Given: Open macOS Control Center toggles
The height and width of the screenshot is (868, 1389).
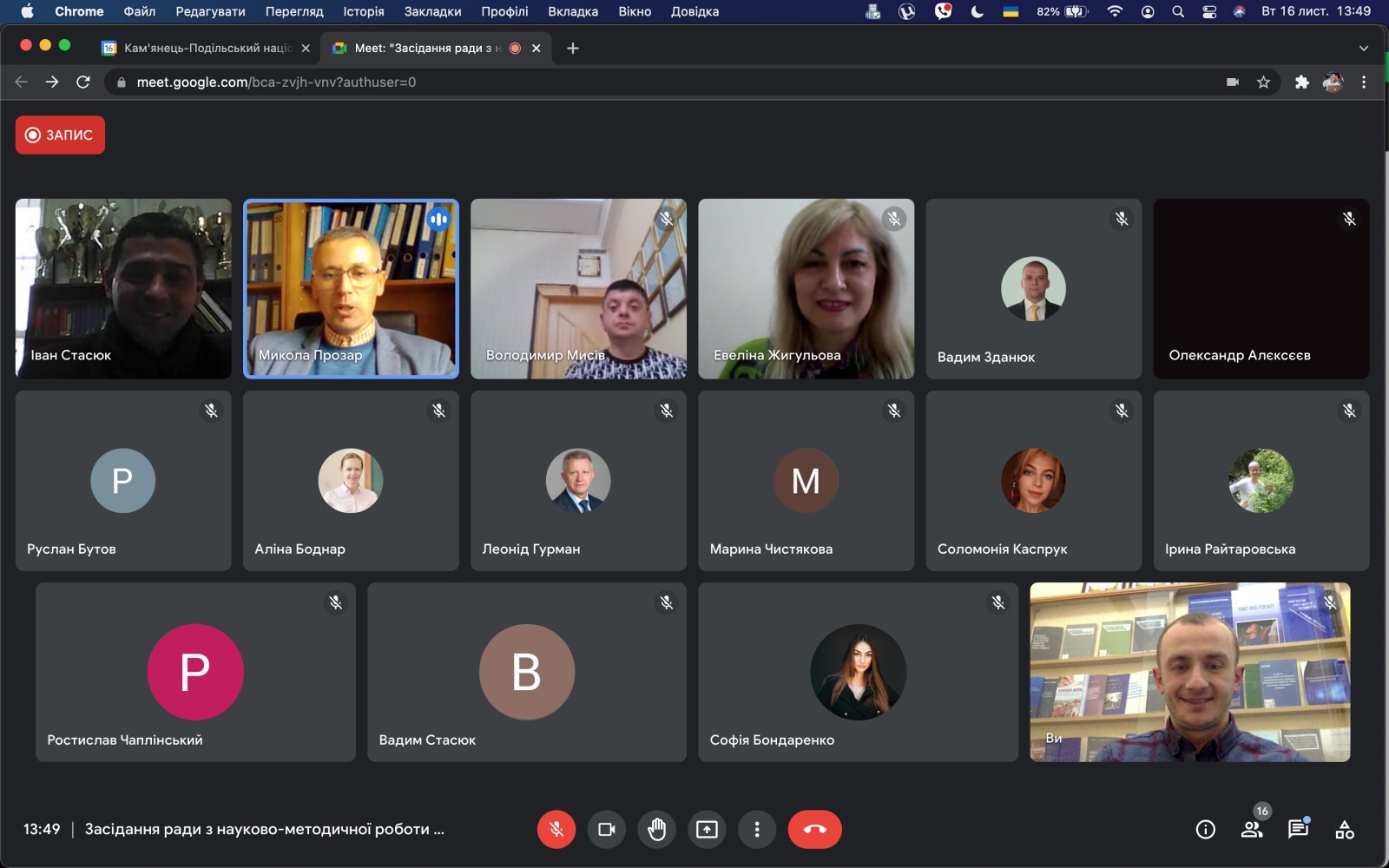Looking at the screenshot, I should pyautogui.click(x=1208, y=11).
